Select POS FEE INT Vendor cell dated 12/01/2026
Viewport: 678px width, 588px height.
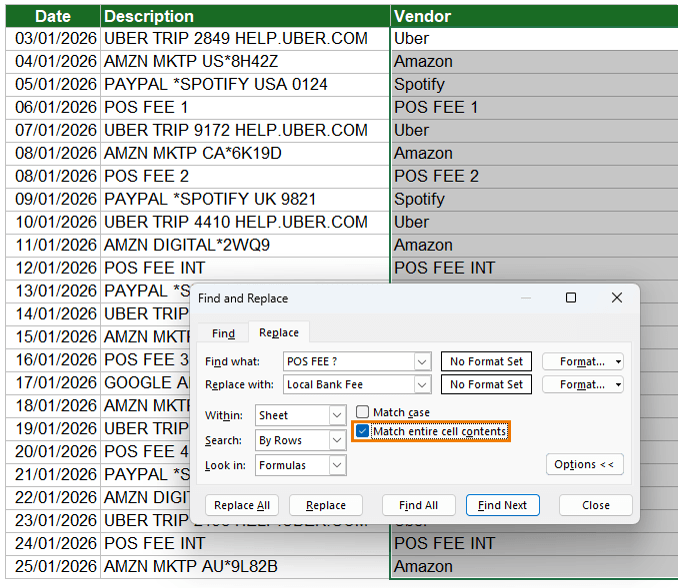(x=534, y=268)
